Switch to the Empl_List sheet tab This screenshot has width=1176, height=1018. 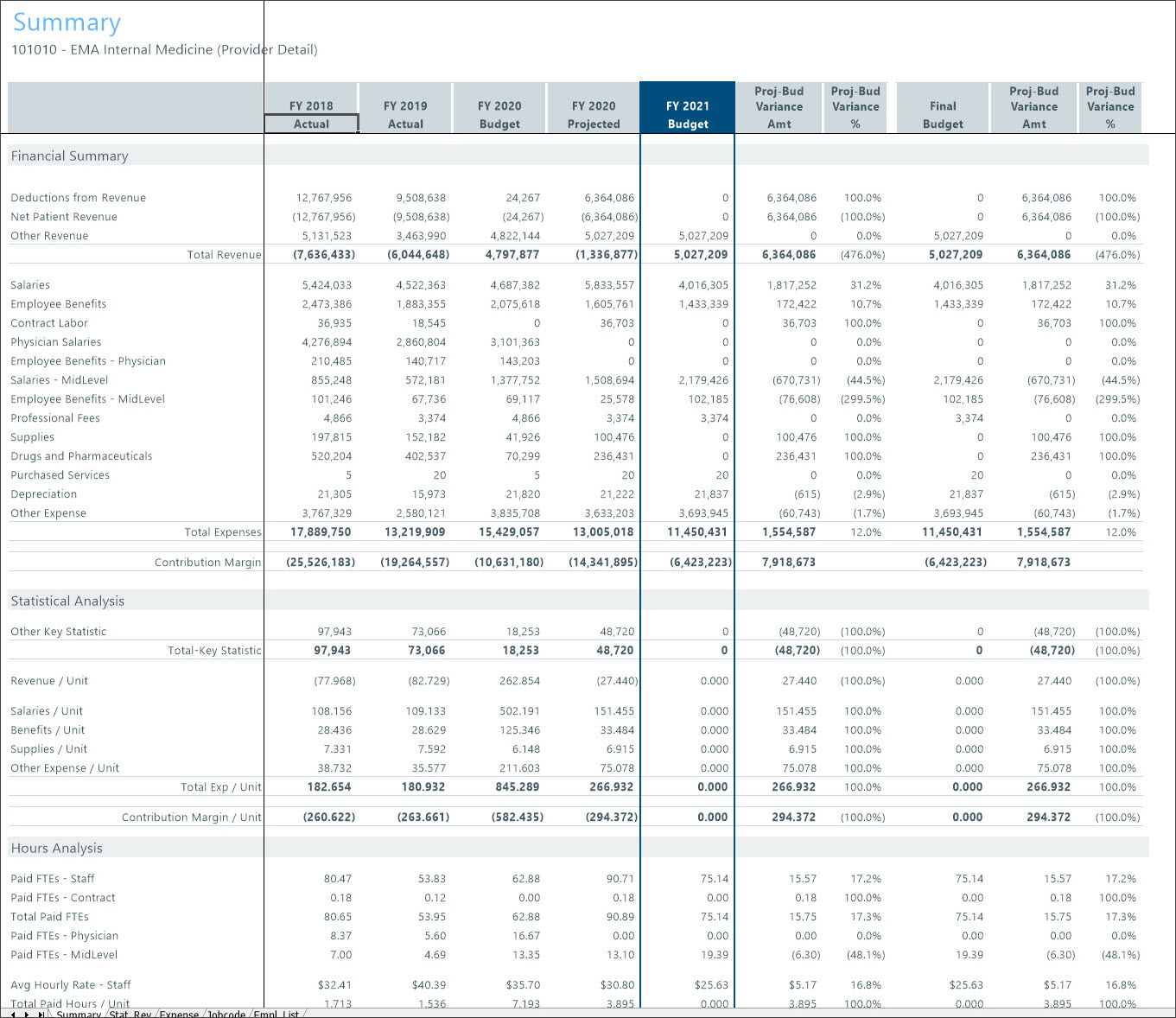[277, 1013]
